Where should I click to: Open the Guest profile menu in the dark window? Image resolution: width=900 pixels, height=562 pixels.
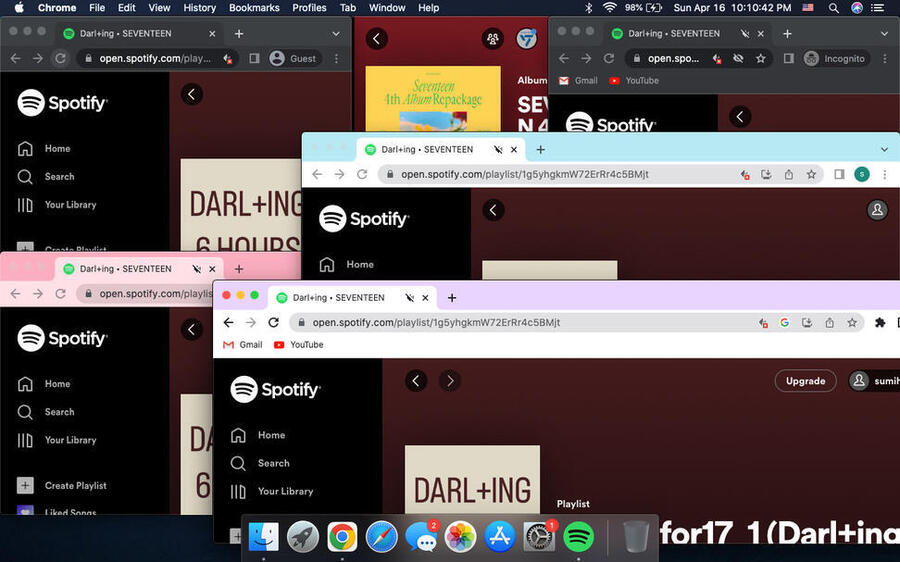point(292,58)
